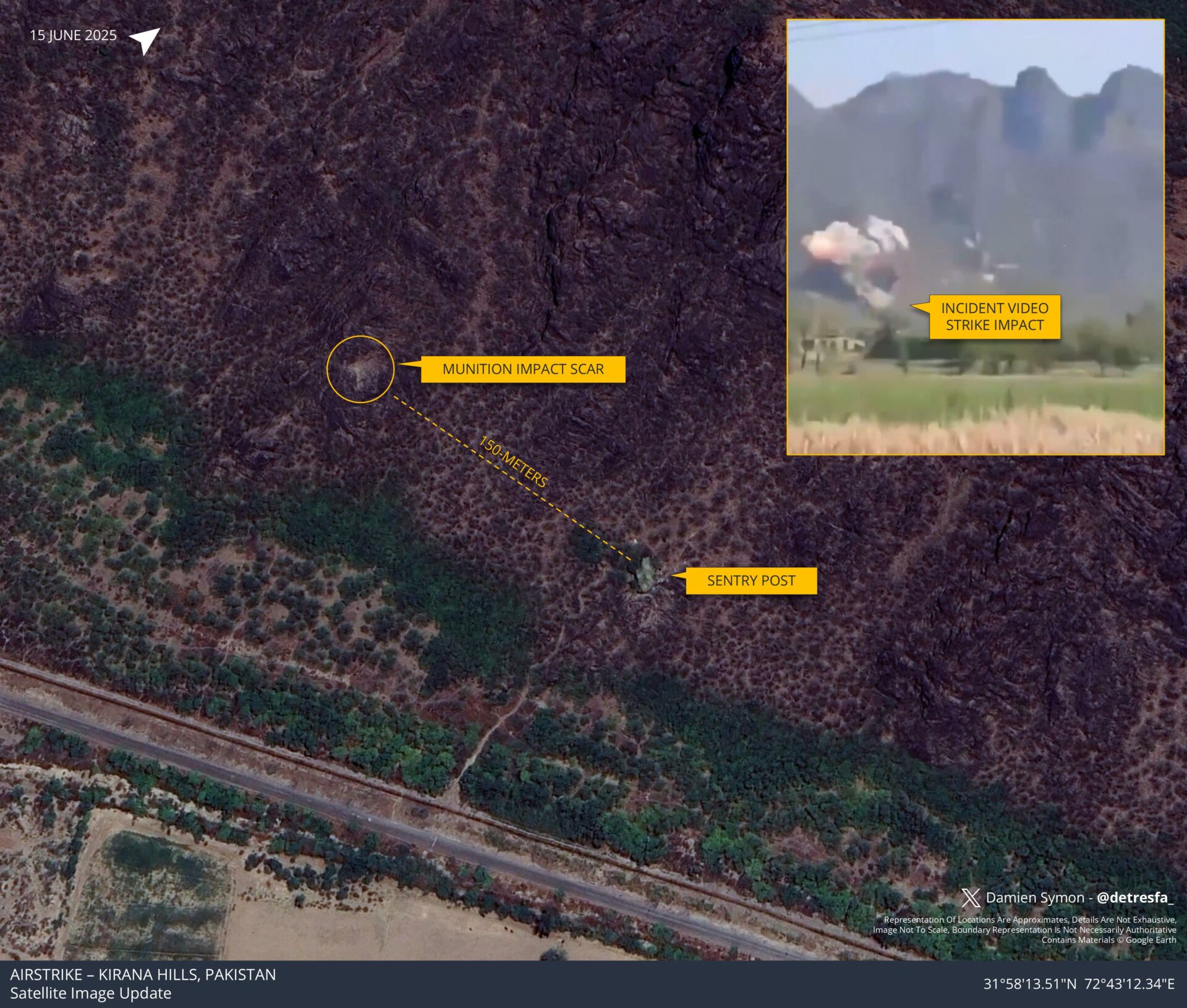Screen dimensions: 1187x1008
Task: Select "AIRSTRIKE – KIRANA HILLS, PAKISTAN" title
Action: tap(143, 975)
